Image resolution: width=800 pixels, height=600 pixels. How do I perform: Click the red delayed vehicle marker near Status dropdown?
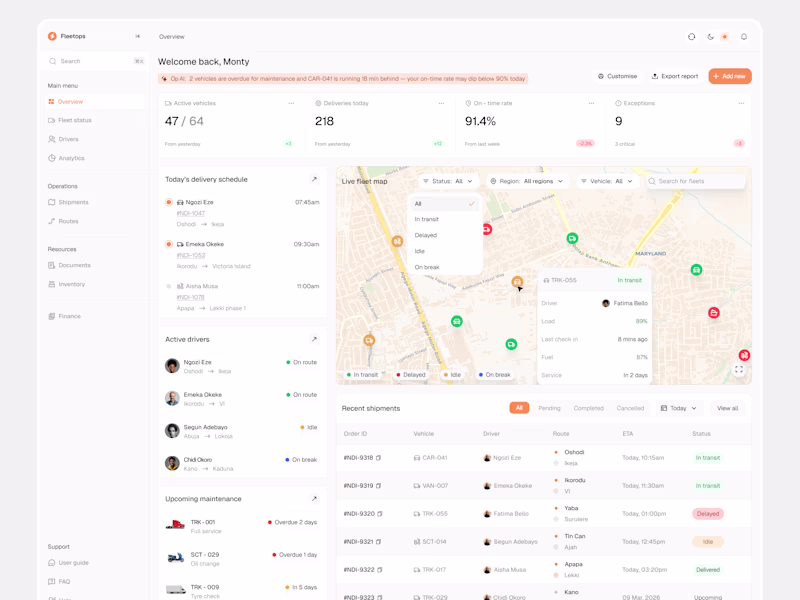click(487, 230)
